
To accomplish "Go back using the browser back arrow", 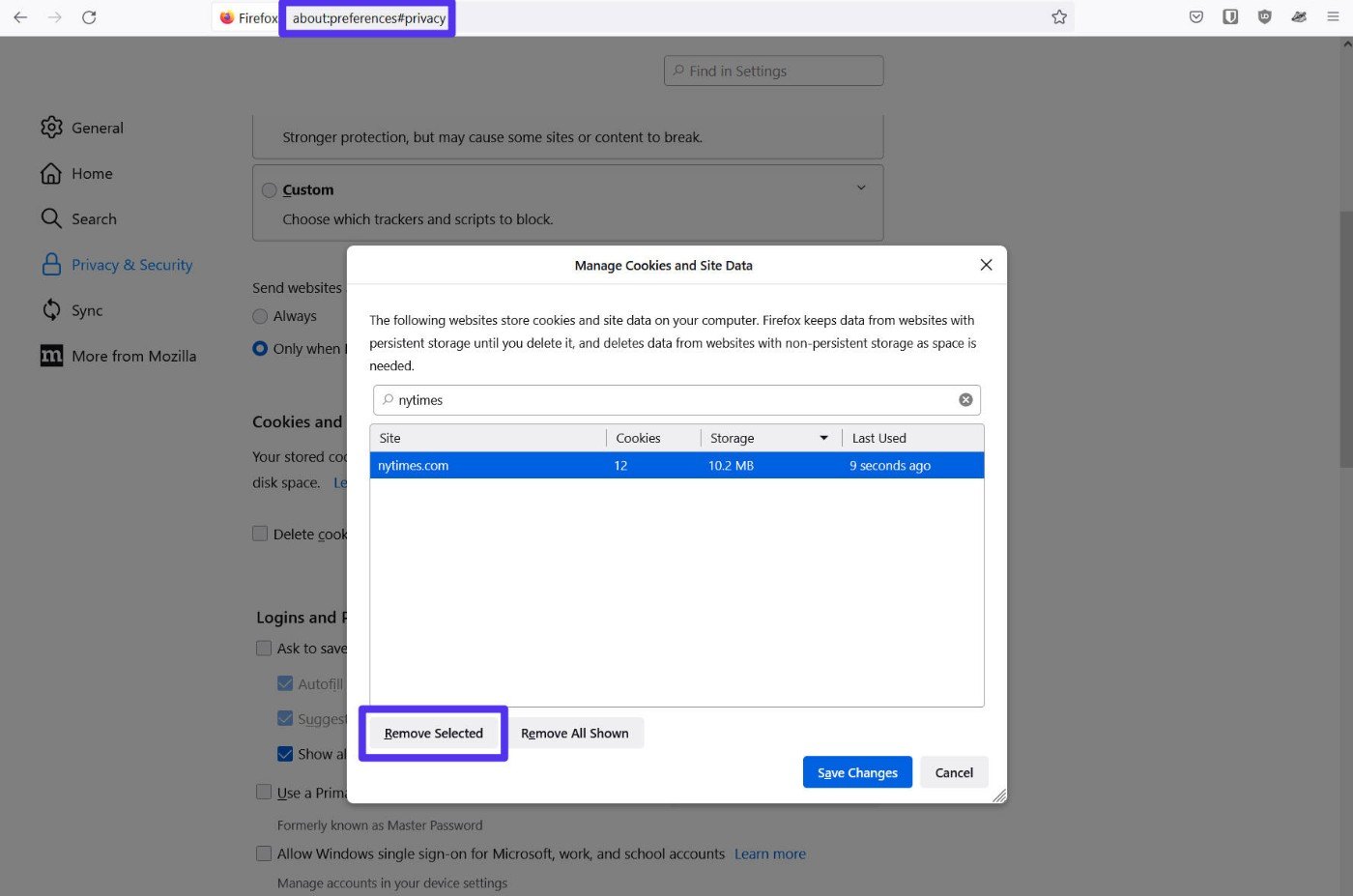I will point(20,17).
